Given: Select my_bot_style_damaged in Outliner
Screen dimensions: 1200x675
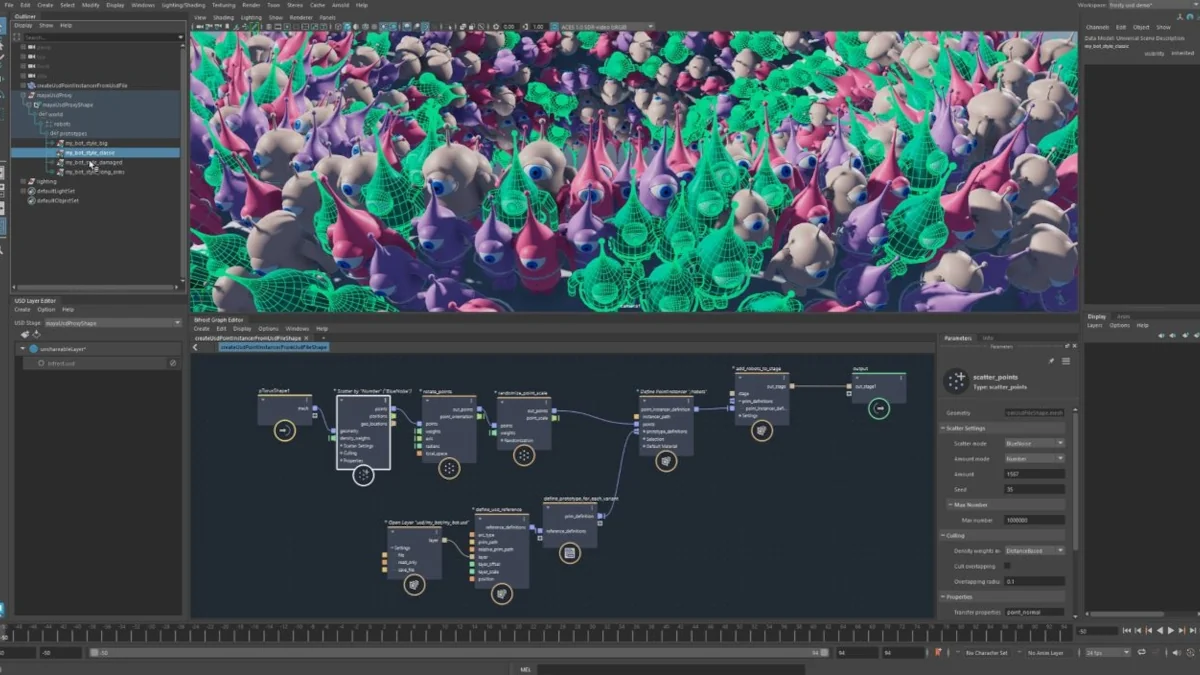Looking at the screenshot, I should (x=94, y=162).
